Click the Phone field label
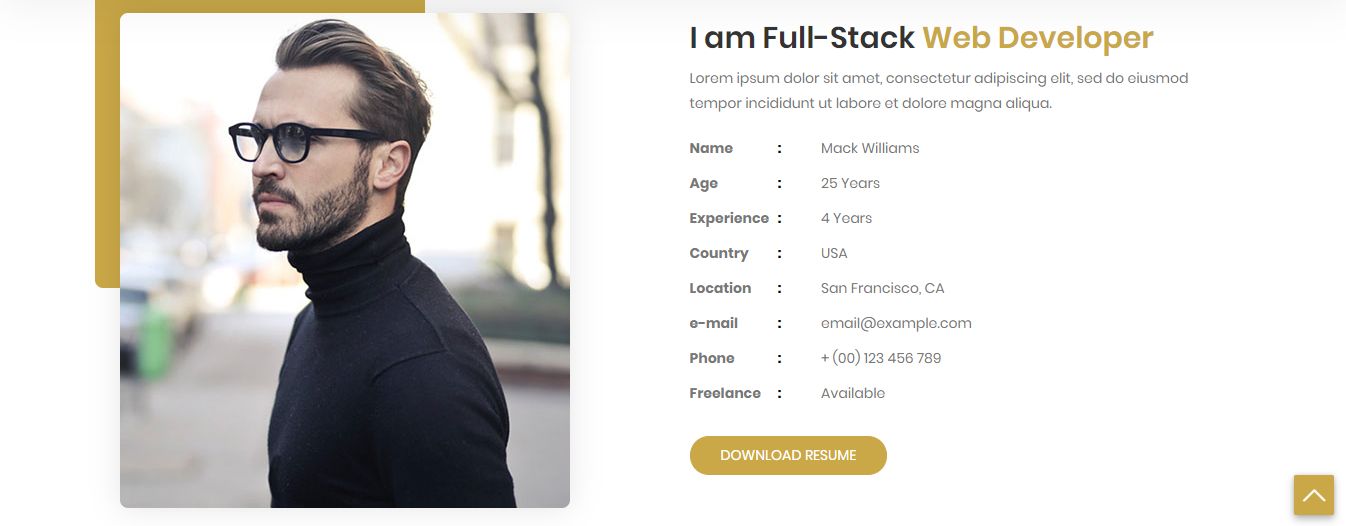This screenshot has width=1346, height=526. coord(711,358)
